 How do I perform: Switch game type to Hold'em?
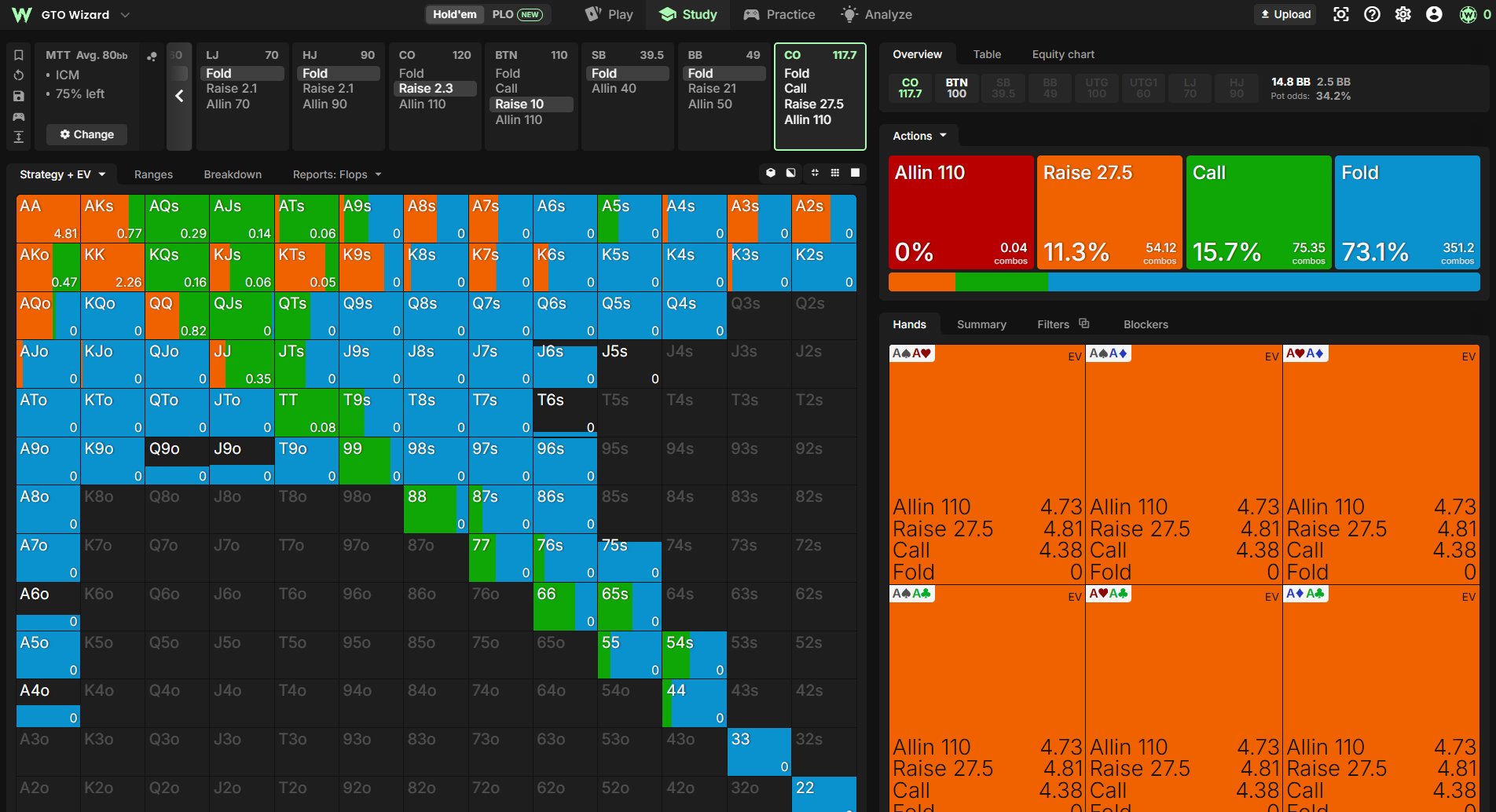click(x=455, y=14)
